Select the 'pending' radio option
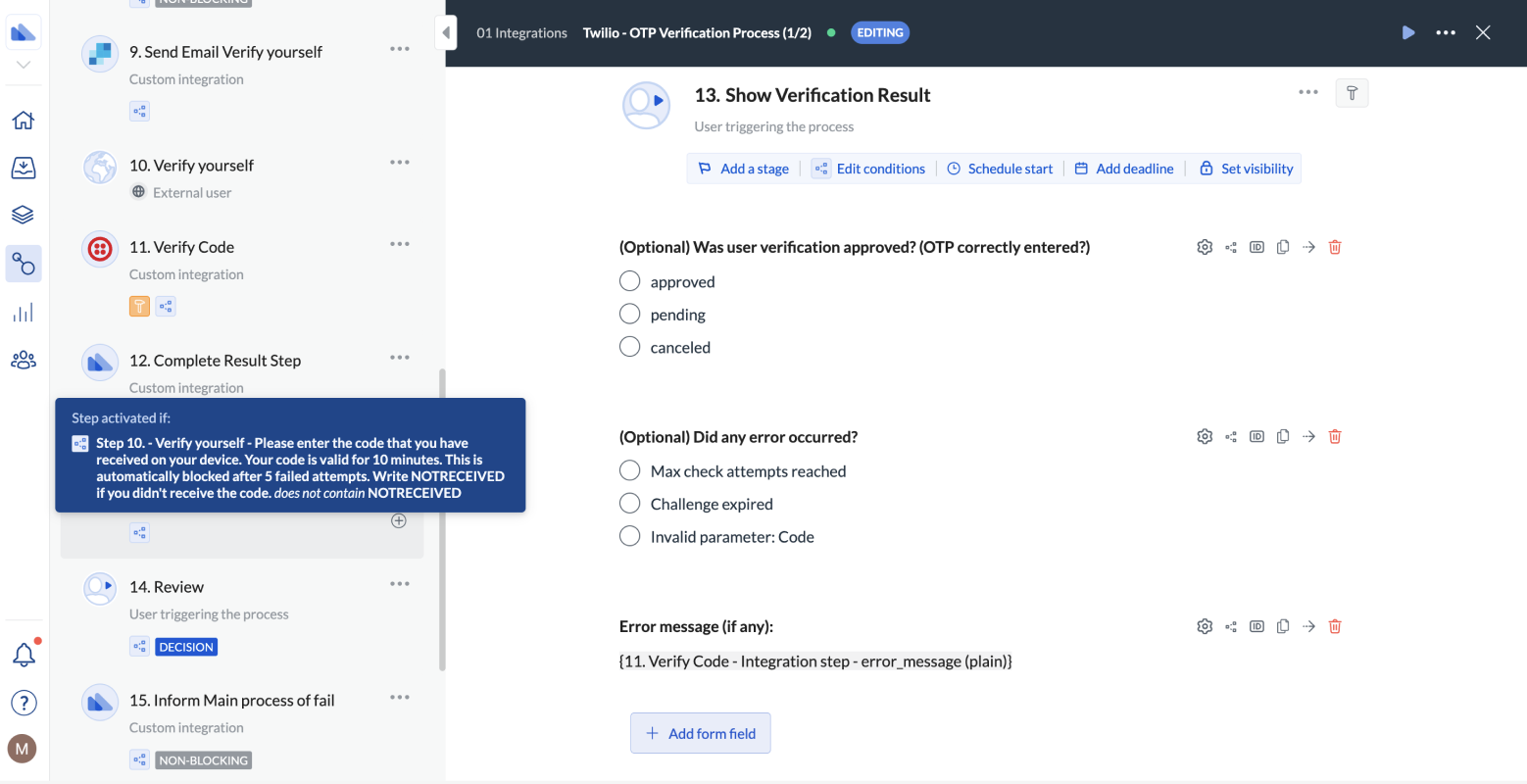Viewport: 1527px width, 784px height. [x=629, y=315]
